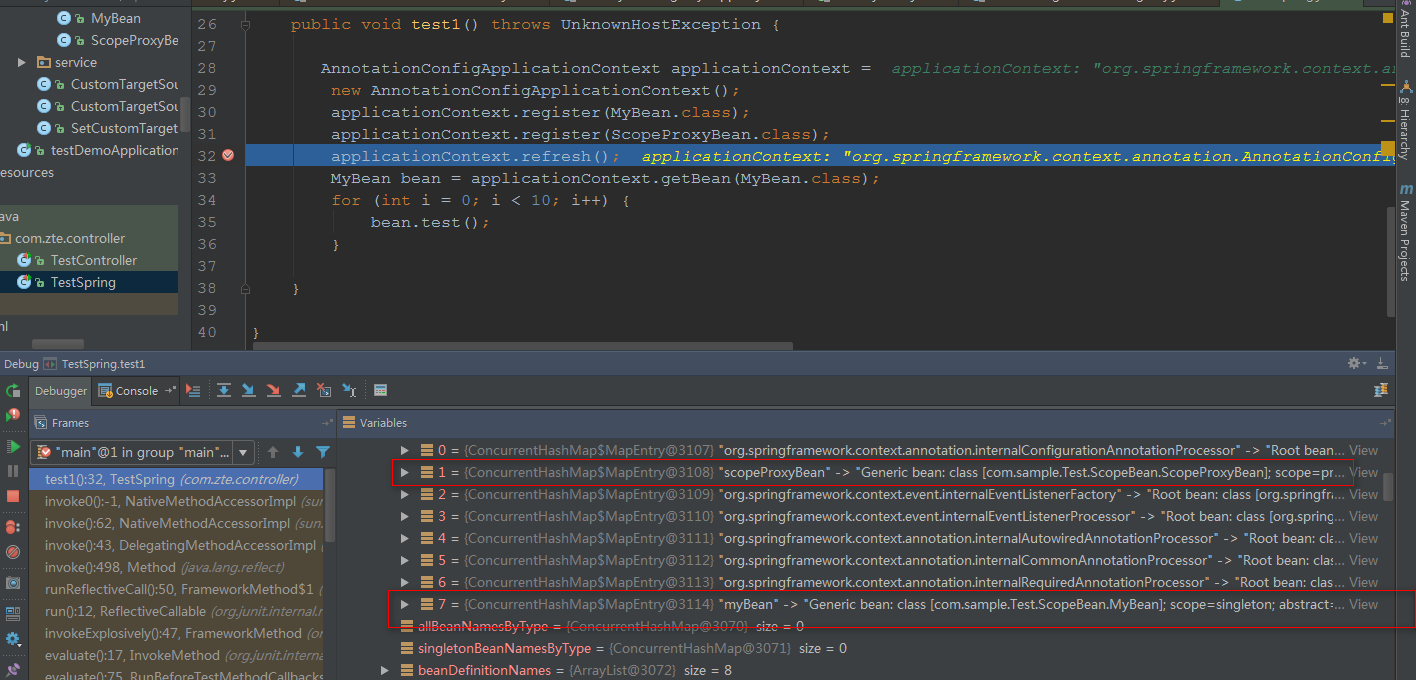1416x680 pixels.
Task: Expand entry 7 myBean
Action: point(405,605)
